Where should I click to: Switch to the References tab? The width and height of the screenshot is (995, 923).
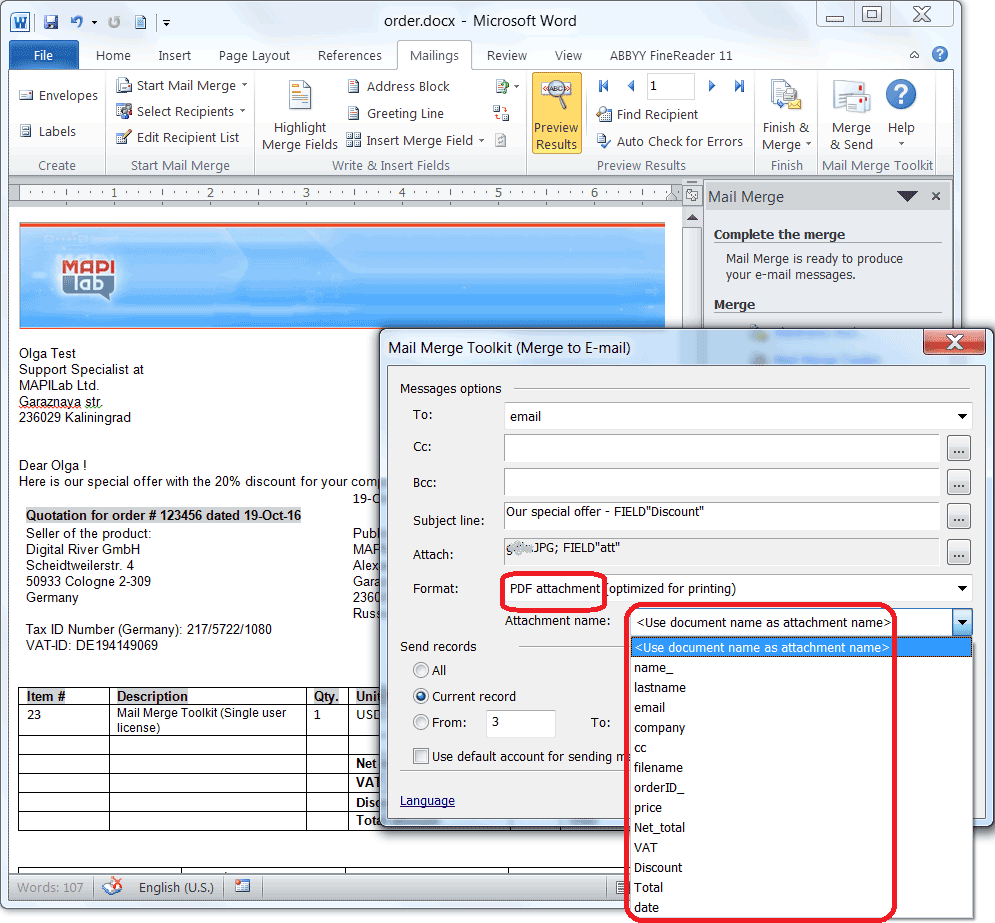(350, 56)
